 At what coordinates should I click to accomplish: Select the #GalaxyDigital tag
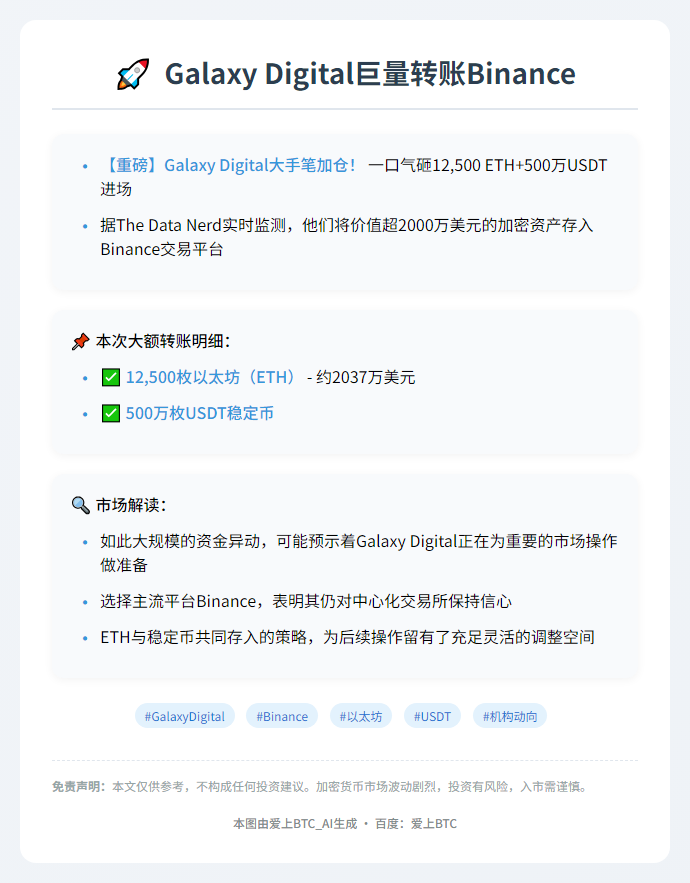(185, 716)
